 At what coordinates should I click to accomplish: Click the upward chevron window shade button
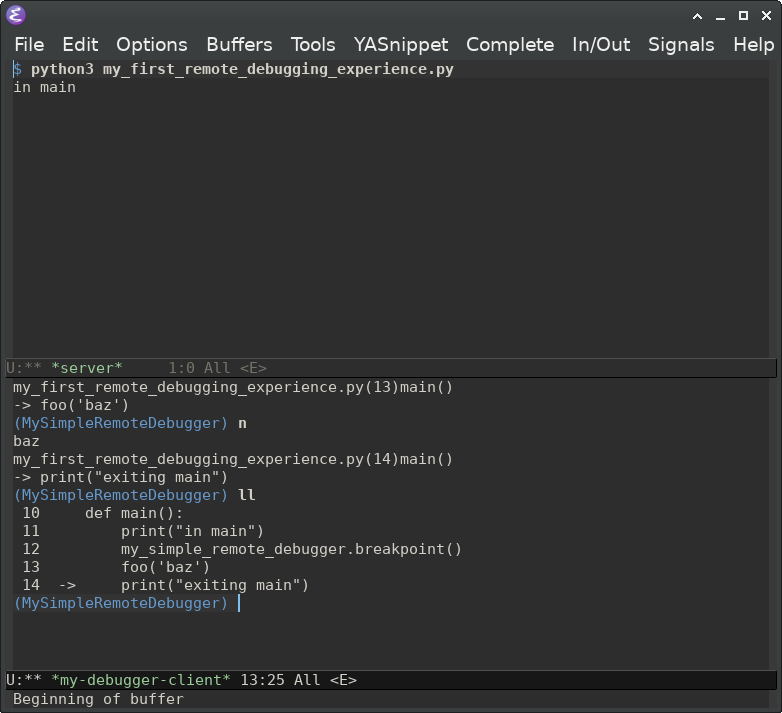click(x=698, y=16)
